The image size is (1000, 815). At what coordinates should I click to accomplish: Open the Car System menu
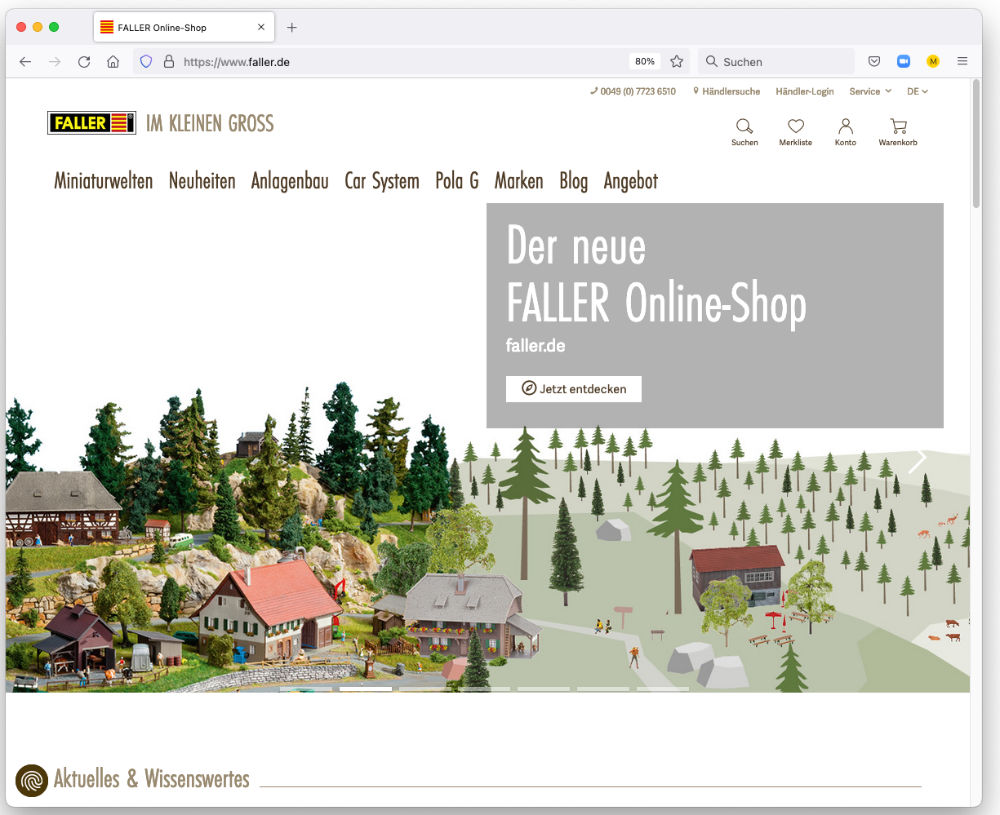(382, 181)
